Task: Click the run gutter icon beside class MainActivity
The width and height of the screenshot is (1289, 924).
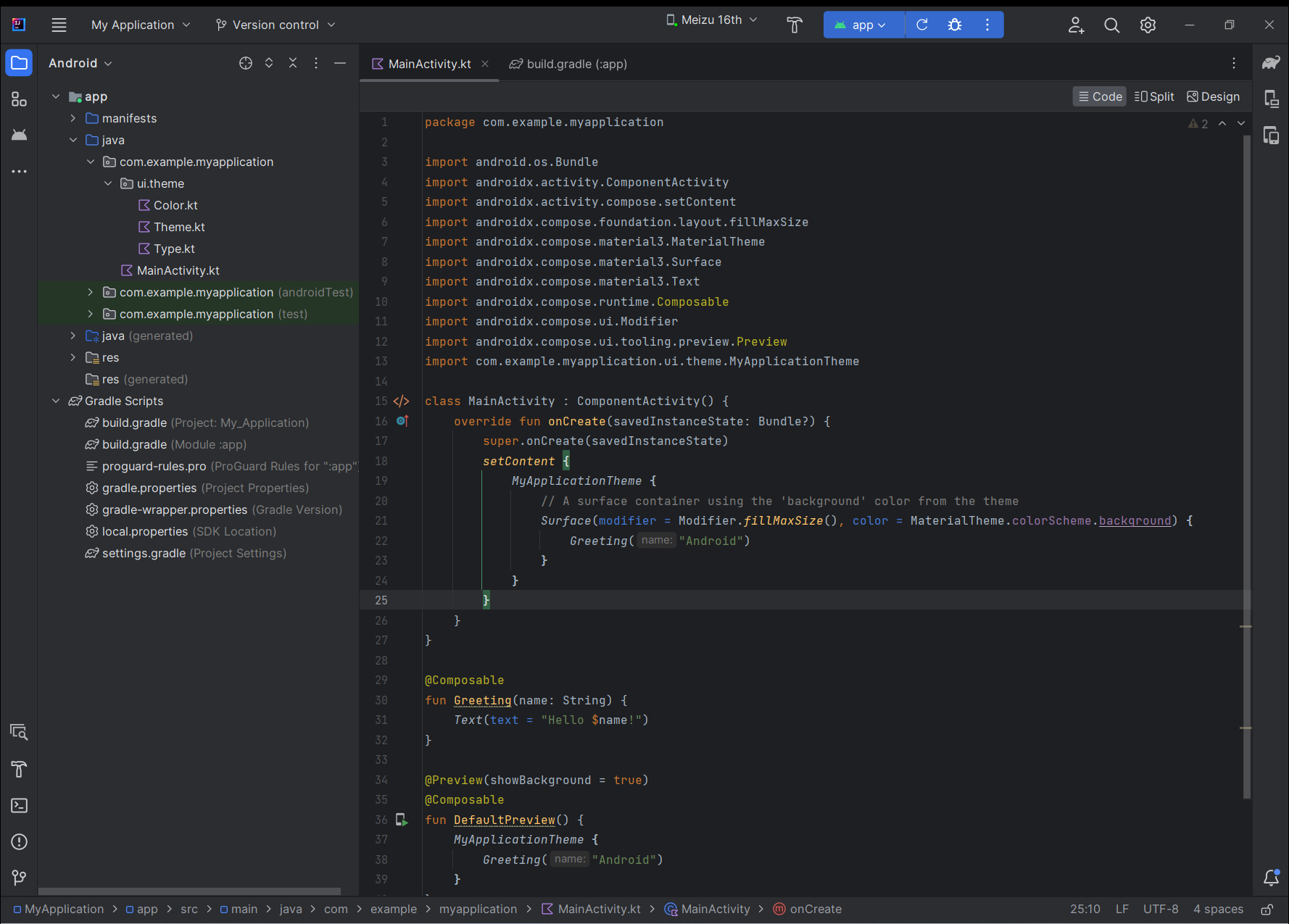Action: click(402, 401)
